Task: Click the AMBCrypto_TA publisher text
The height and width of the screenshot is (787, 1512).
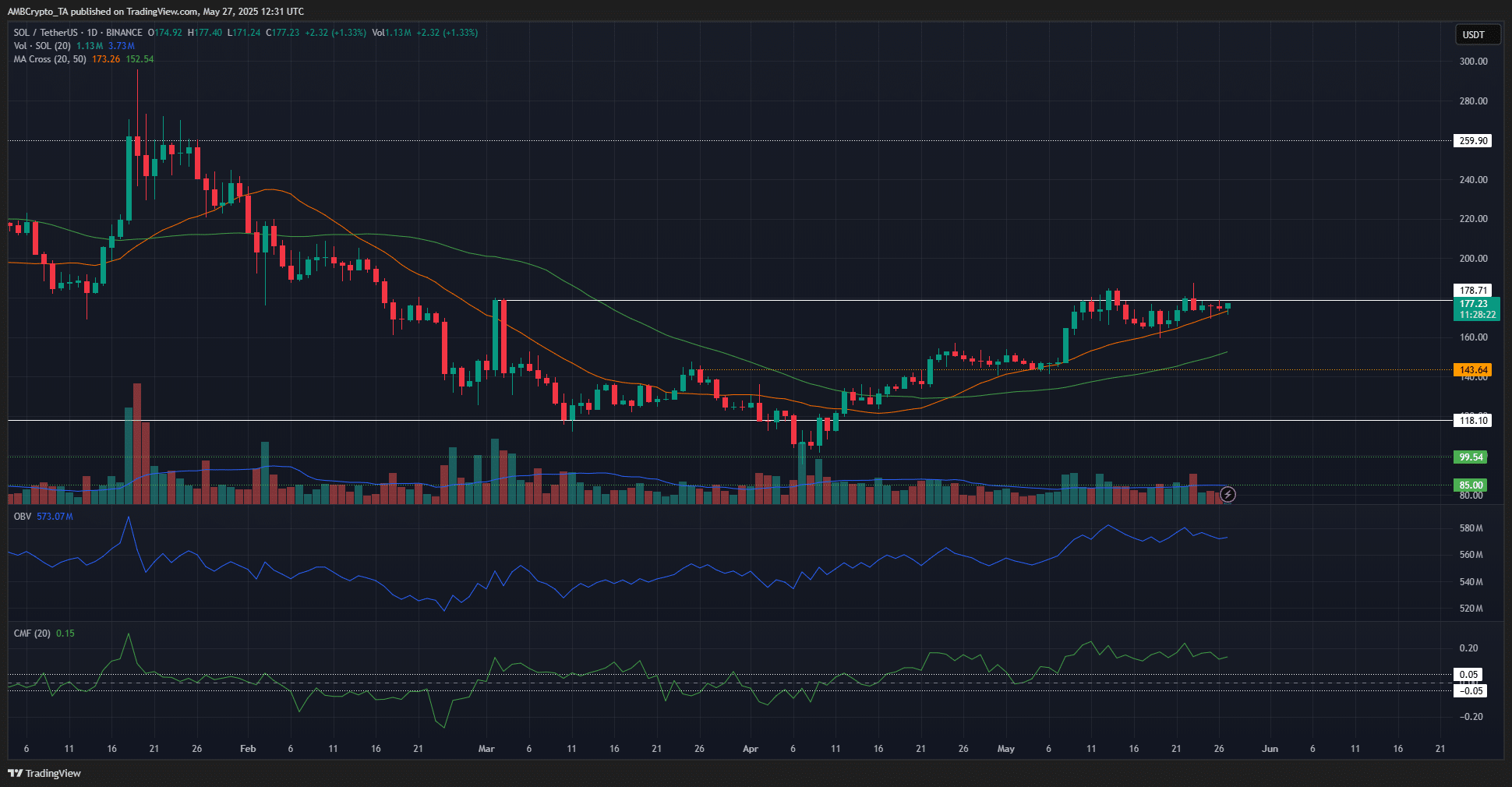Action: point(37,11)
